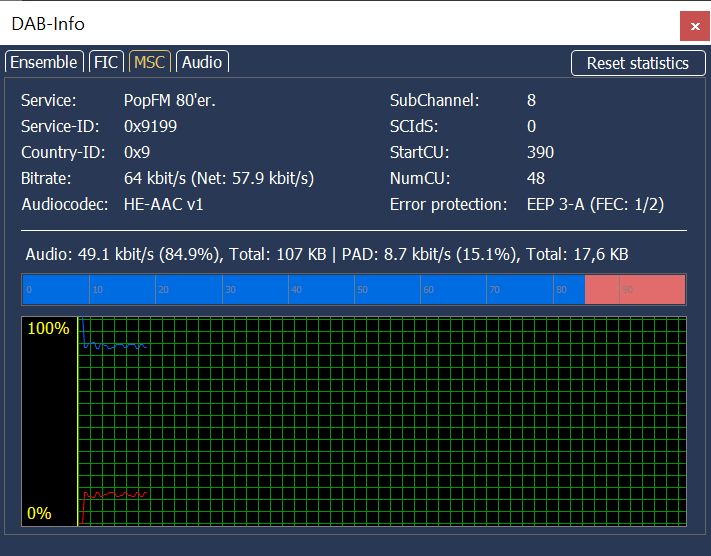Select the MSC tab
Image resolution: width=711 pixels, height=556 pixels.
point(150,62)
